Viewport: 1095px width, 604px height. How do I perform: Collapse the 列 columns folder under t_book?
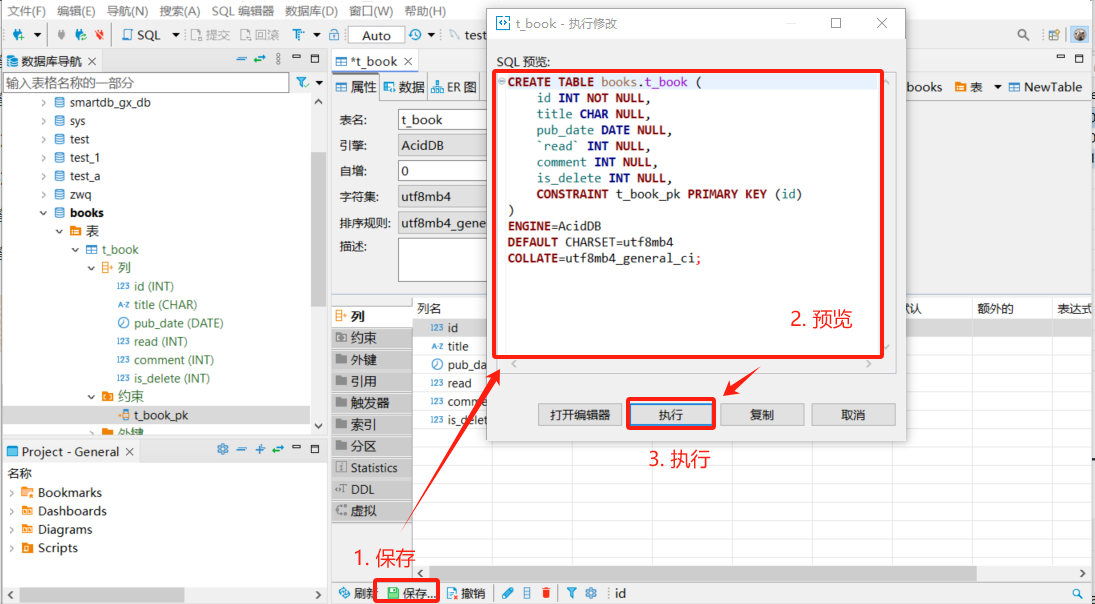(91, 268)
